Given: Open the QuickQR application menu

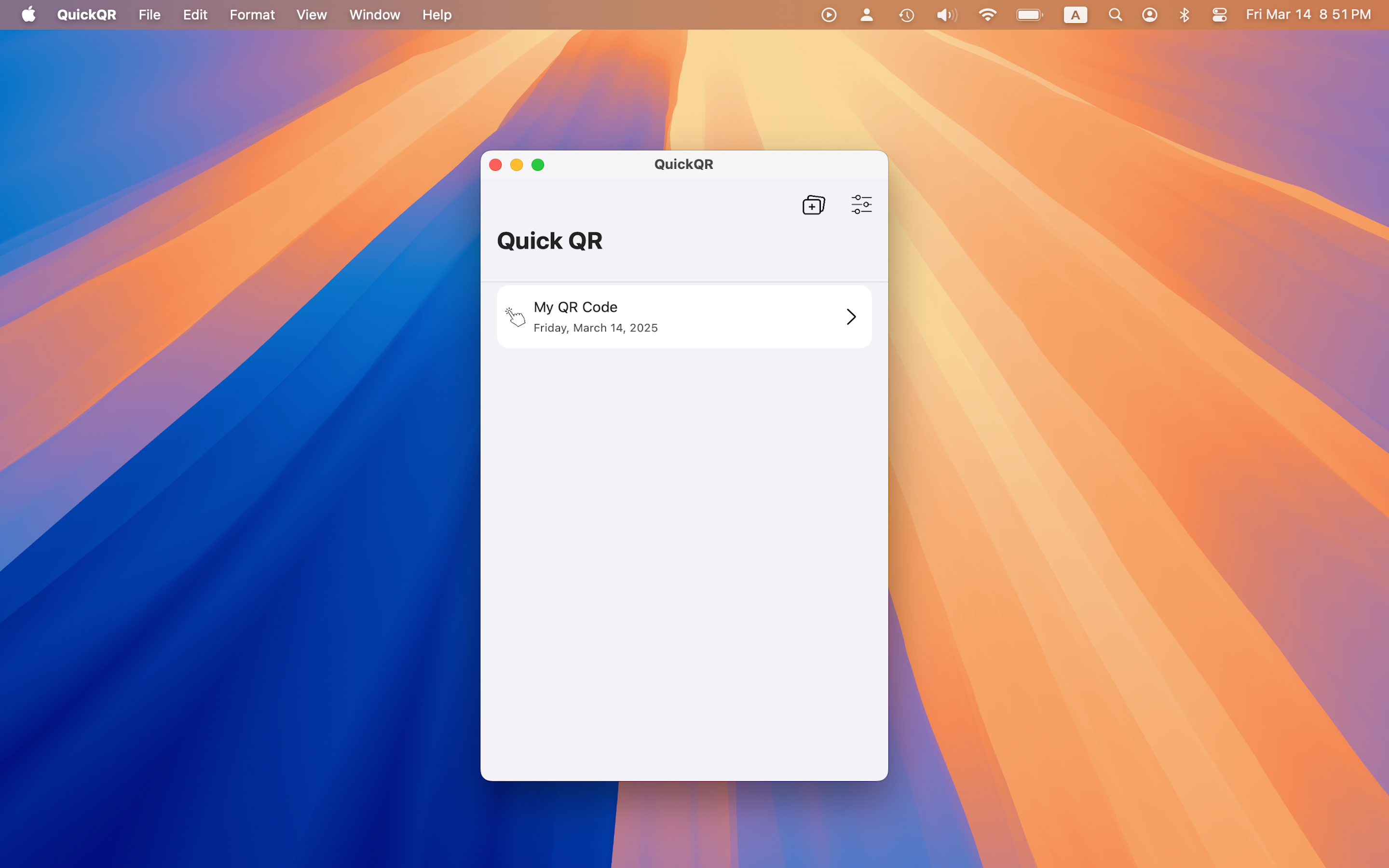Looking at the screenshot, I should click(87, 14).
